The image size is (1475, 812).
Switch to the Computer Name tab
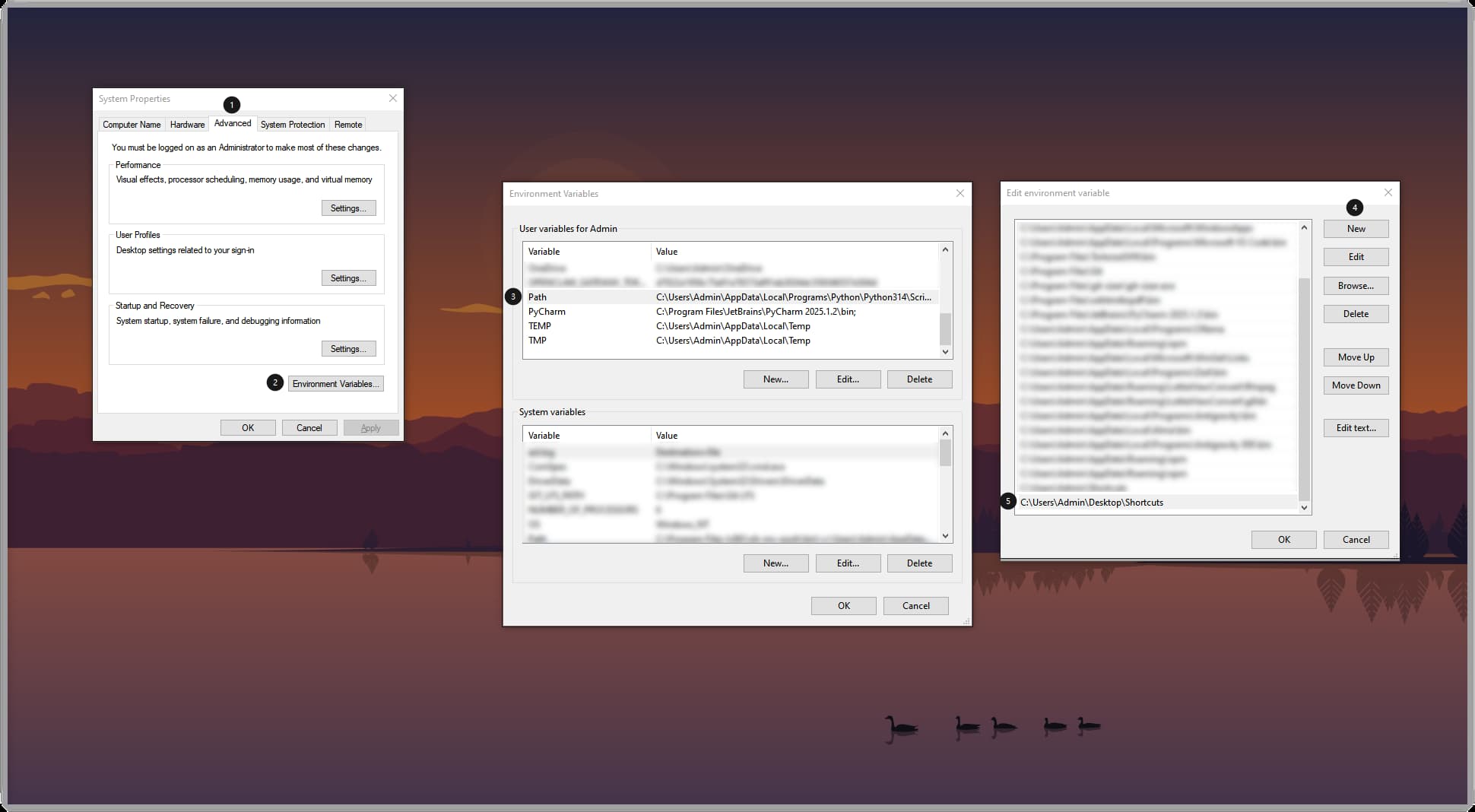coord(132,125)
